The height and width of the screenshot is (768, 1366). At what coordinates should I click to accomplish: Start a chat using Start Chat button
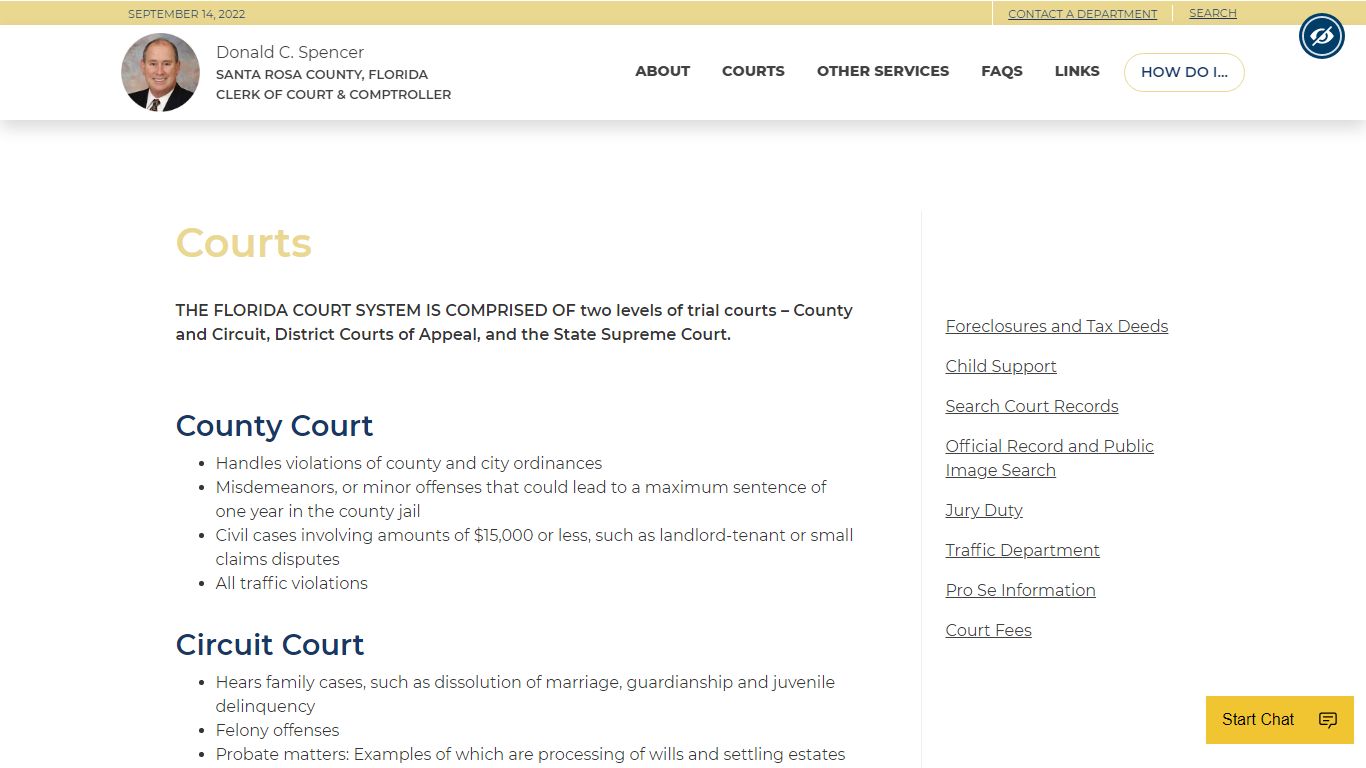pyautogui.click(x=1279, y=720)
